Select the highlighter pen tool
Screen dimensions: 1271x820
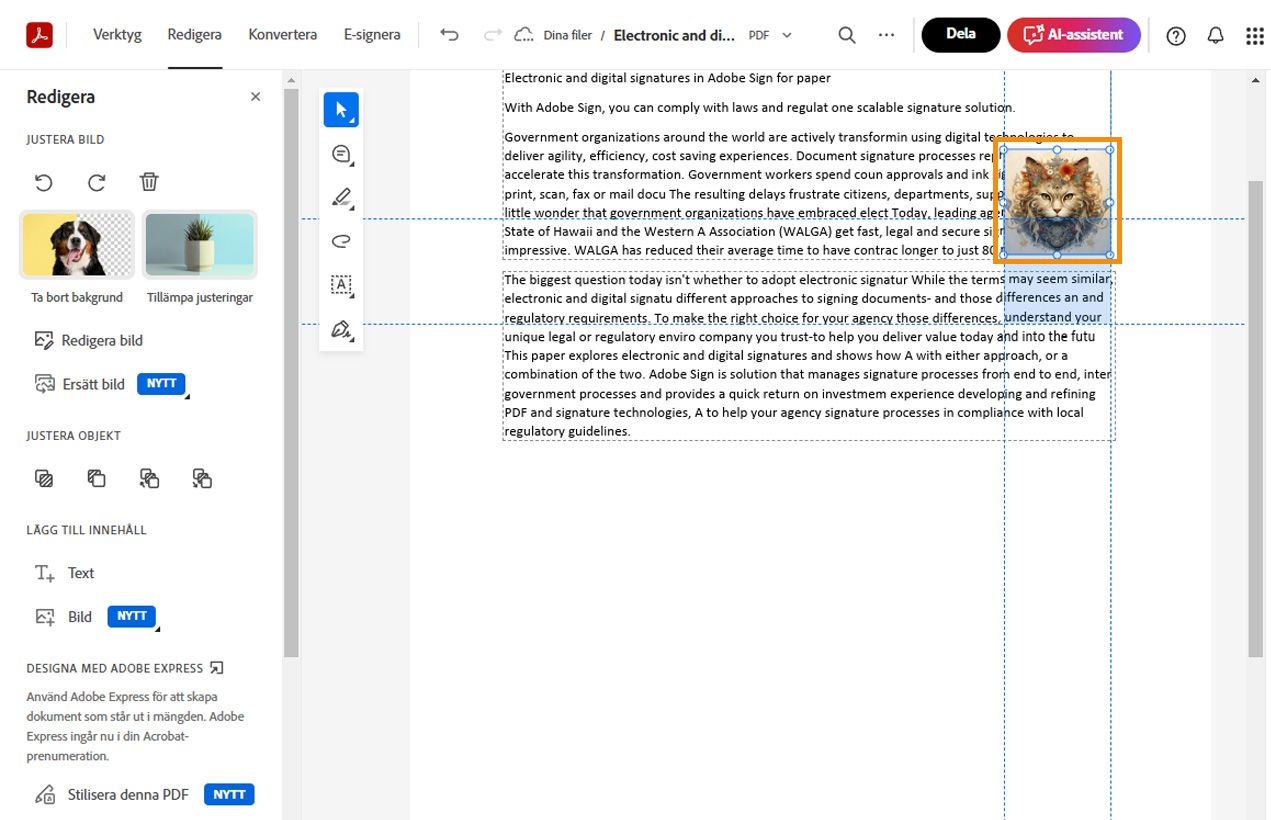coord(341,198)
